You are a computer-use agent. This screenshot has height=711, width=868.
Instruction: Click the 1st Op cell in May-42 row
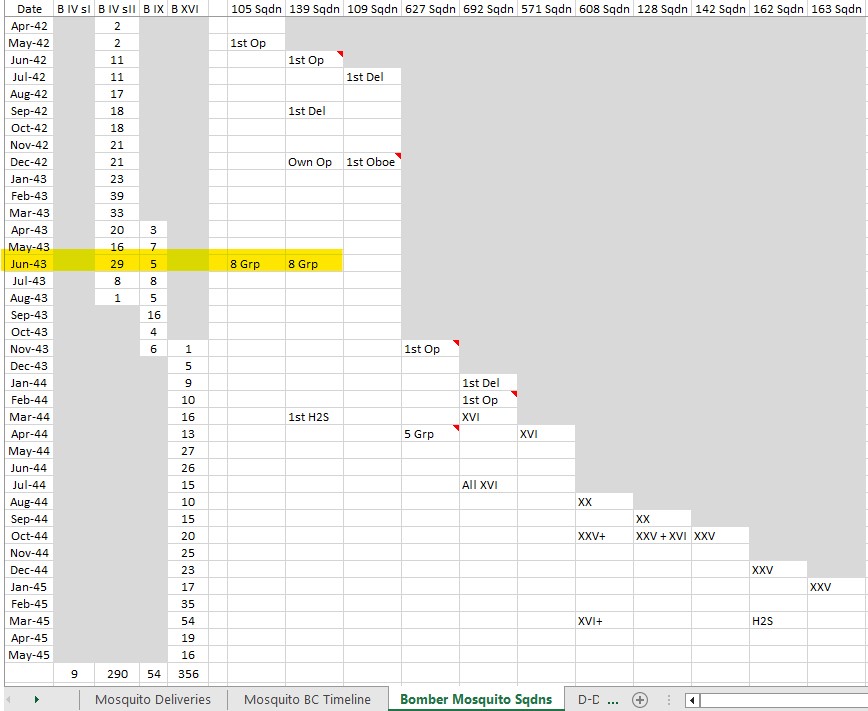[x=256, y=43]
